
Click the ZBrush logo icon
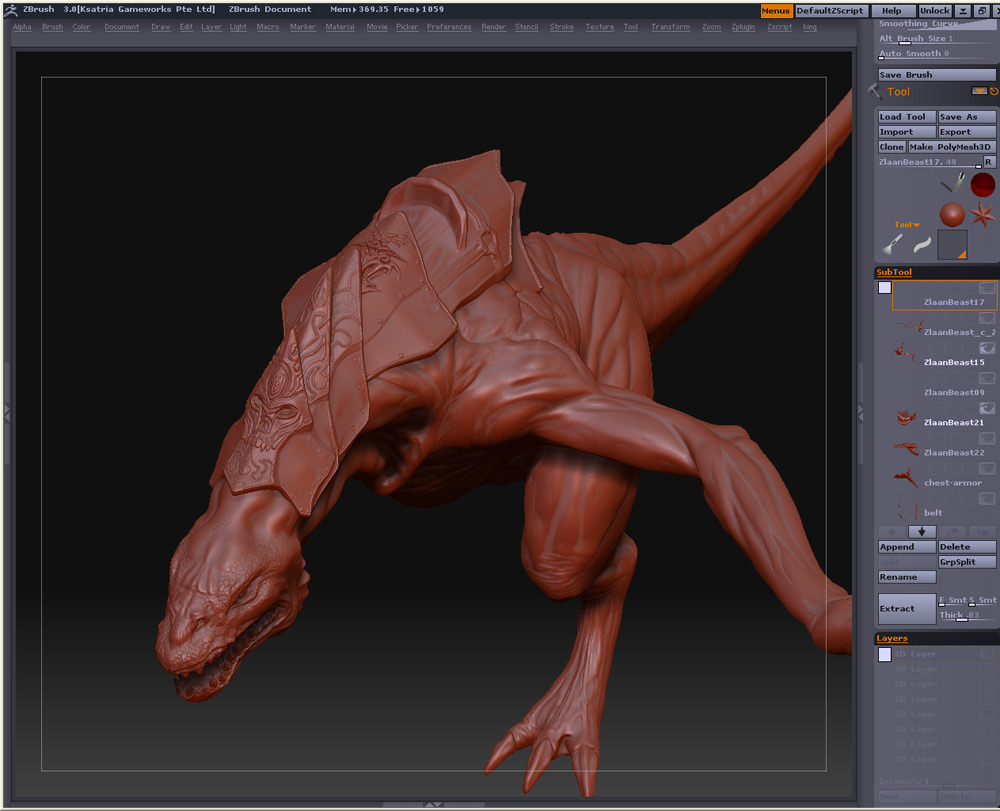[11, 10]
